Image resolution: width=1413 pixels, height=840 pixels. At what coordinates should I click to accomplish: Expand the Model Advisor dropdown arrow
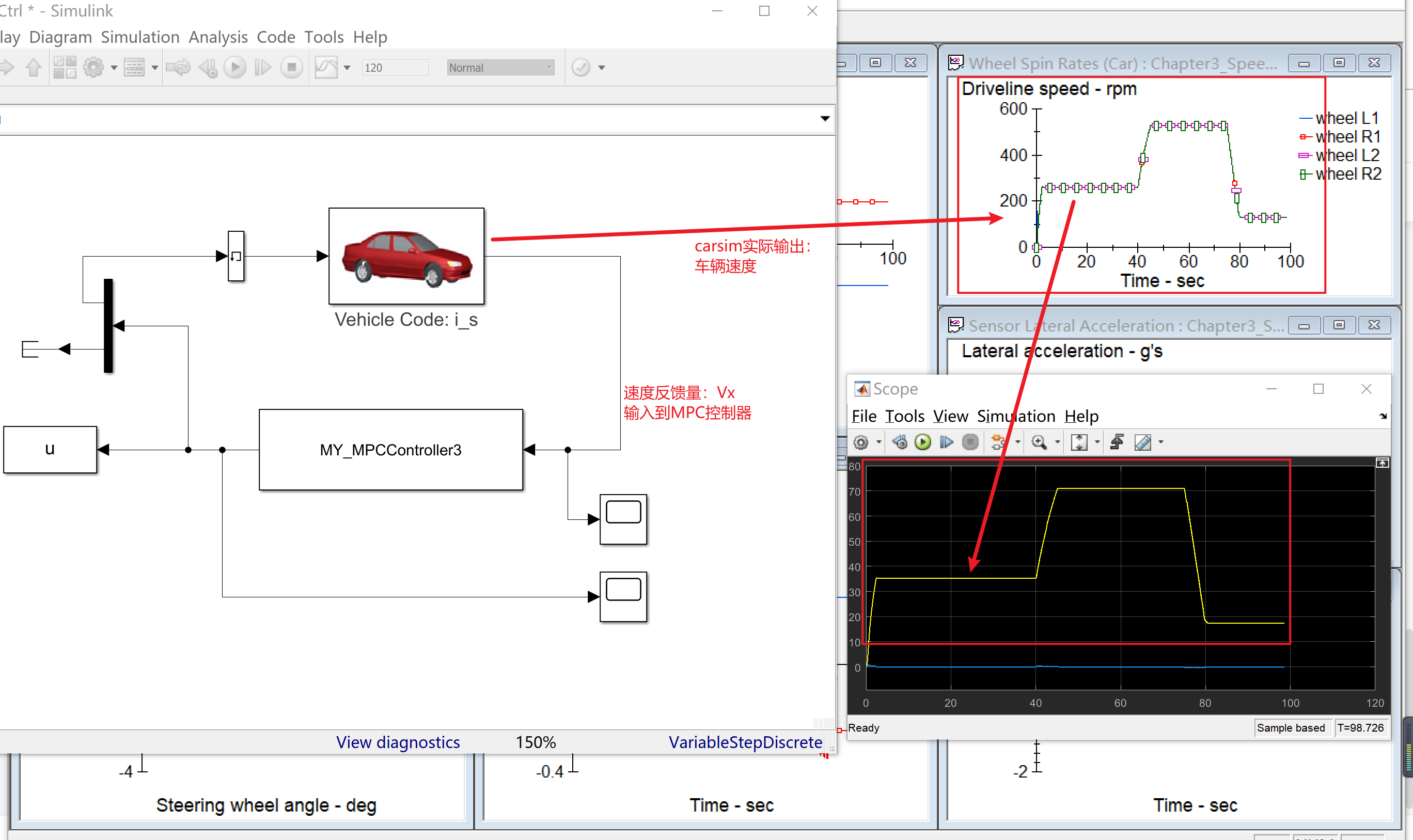click(602, 68)
